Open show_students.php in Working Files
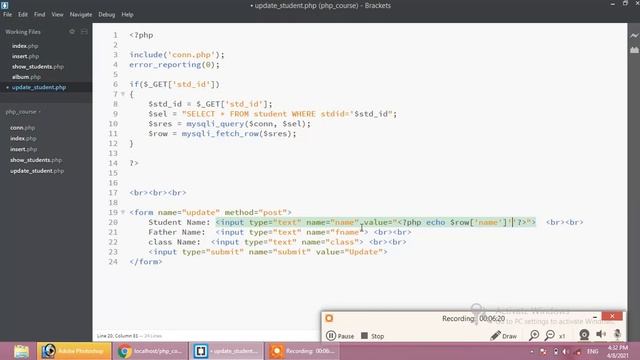The image size is (640, 360). [38, 67]
